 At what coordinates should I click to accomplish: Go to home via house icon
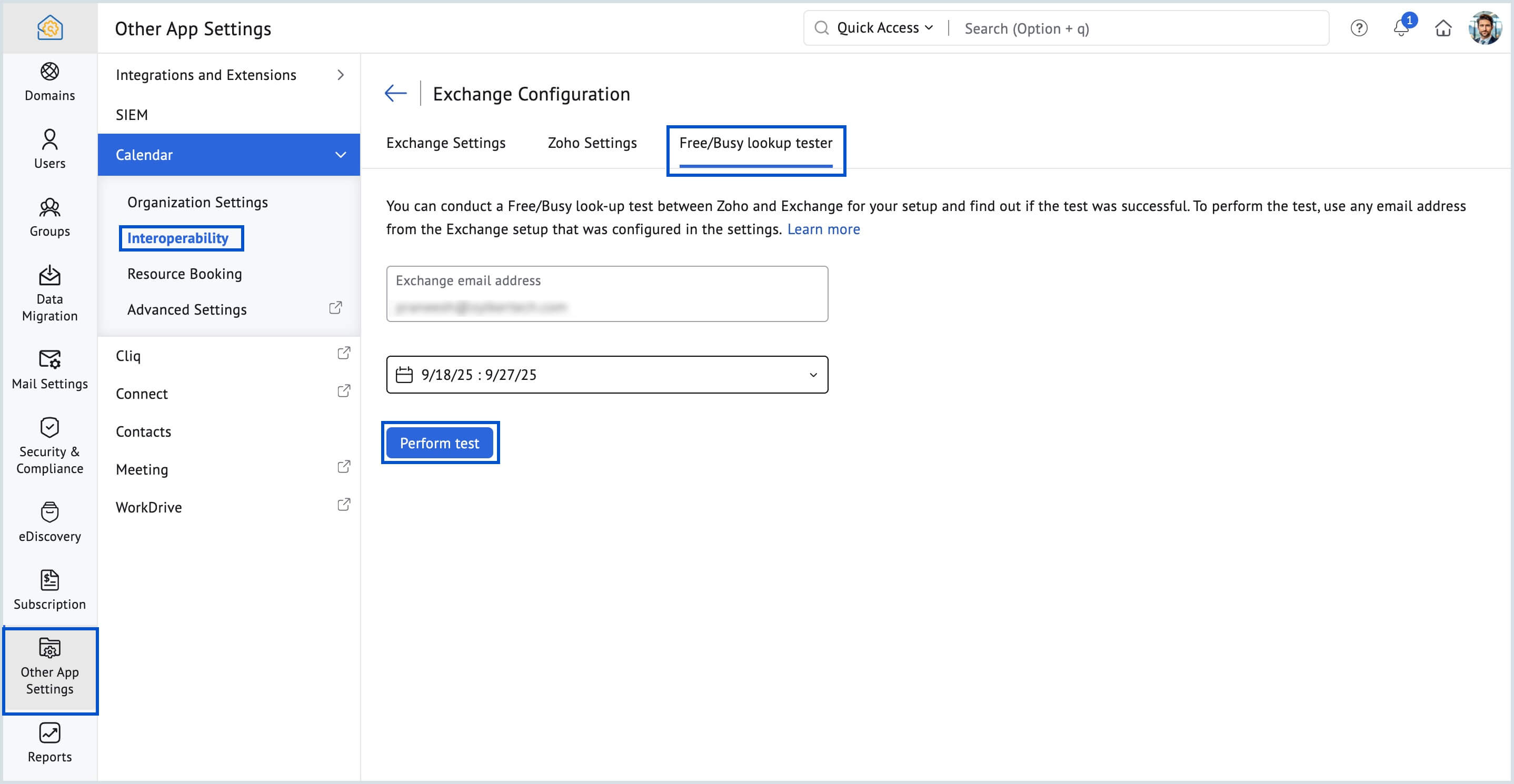coord(1443,28)
